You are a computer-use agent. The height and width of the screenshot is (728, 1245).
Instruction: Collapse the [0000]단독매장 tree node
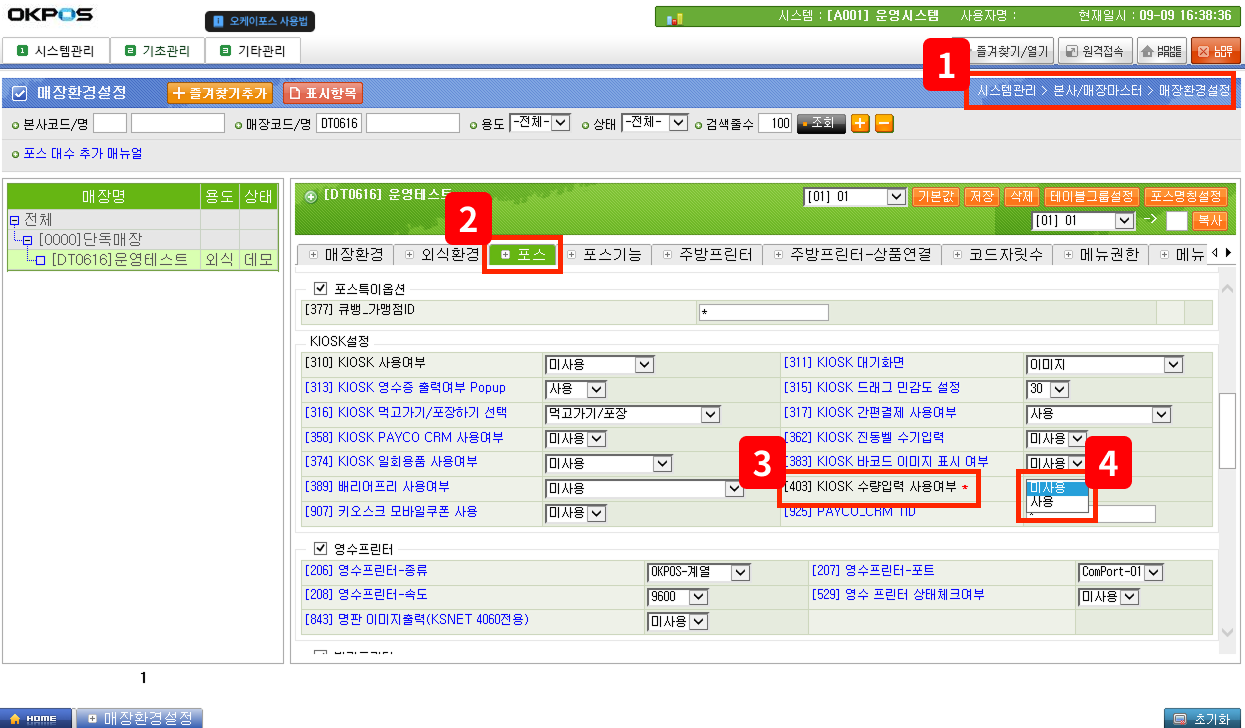(27, 240)
